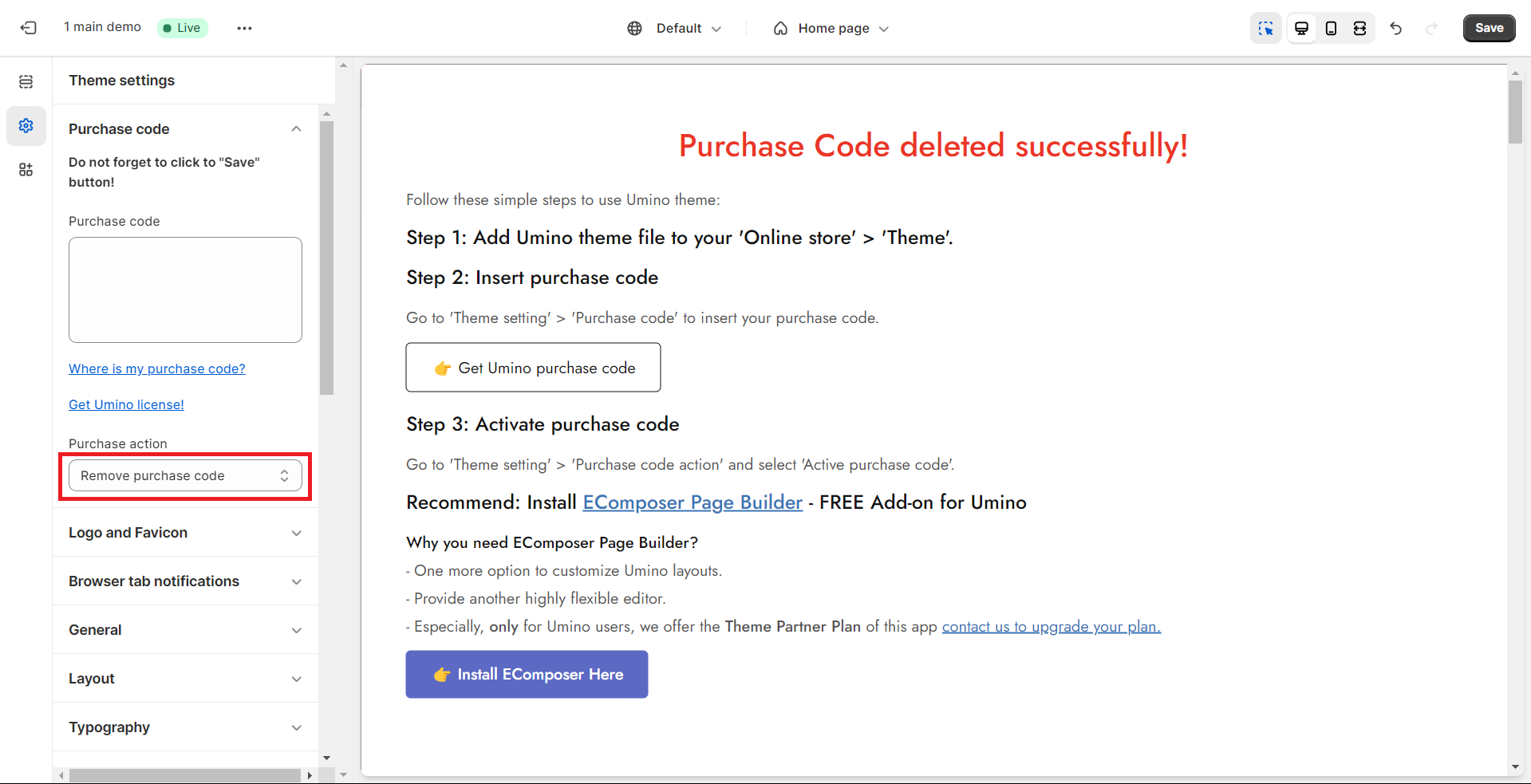Viewport: 1531px width, 784px height.
Task: Click the Install EComposer Here button
Action: pyautogui.click(x=527, y=675)
